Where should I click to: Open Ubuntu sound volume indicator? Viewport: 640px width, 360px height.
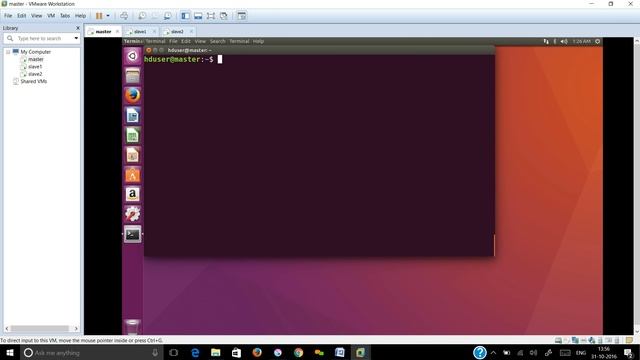click(564, 41)
